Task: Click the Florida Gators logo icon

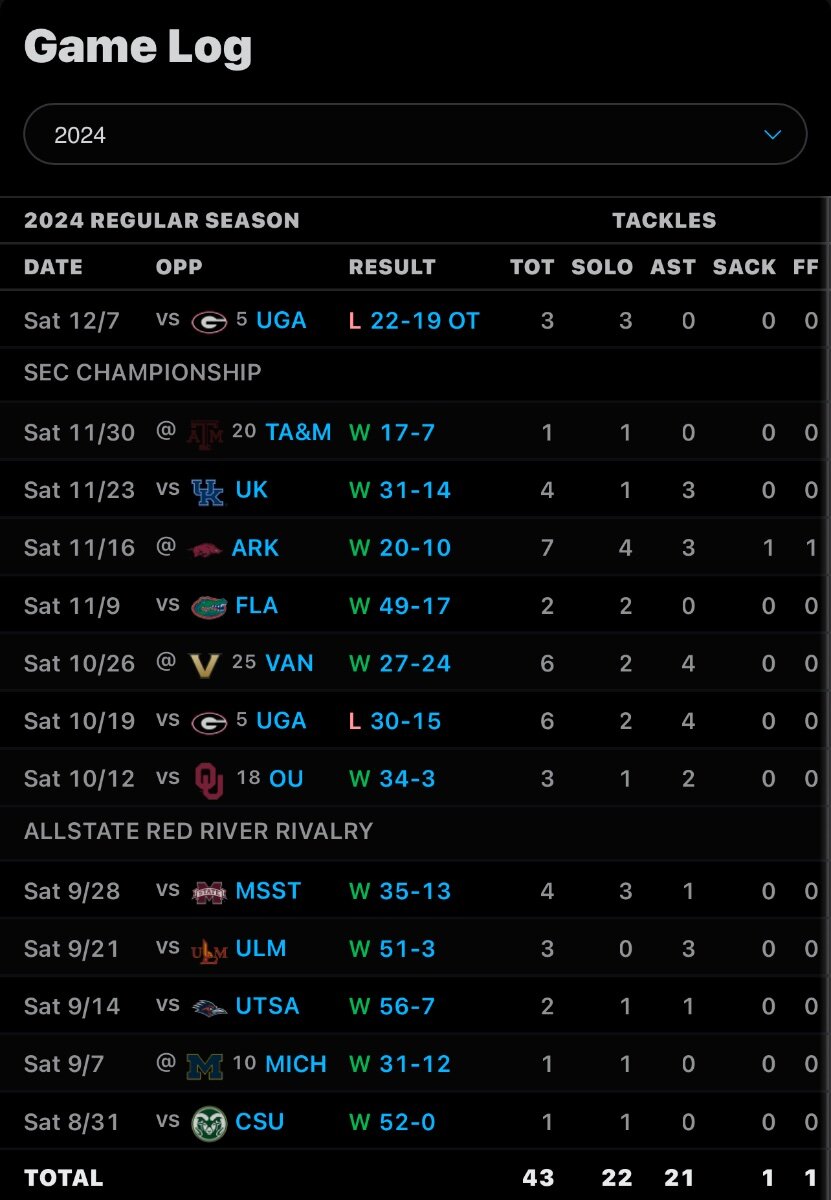Action: [209, 607]
